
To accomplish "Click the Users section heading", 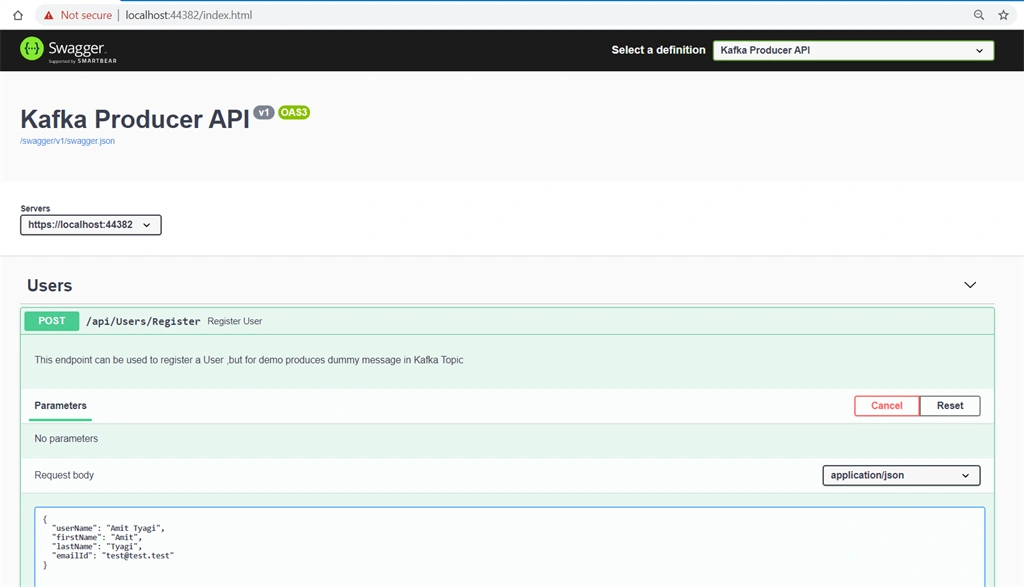I will pyautogui.click(x=50, y=285).
